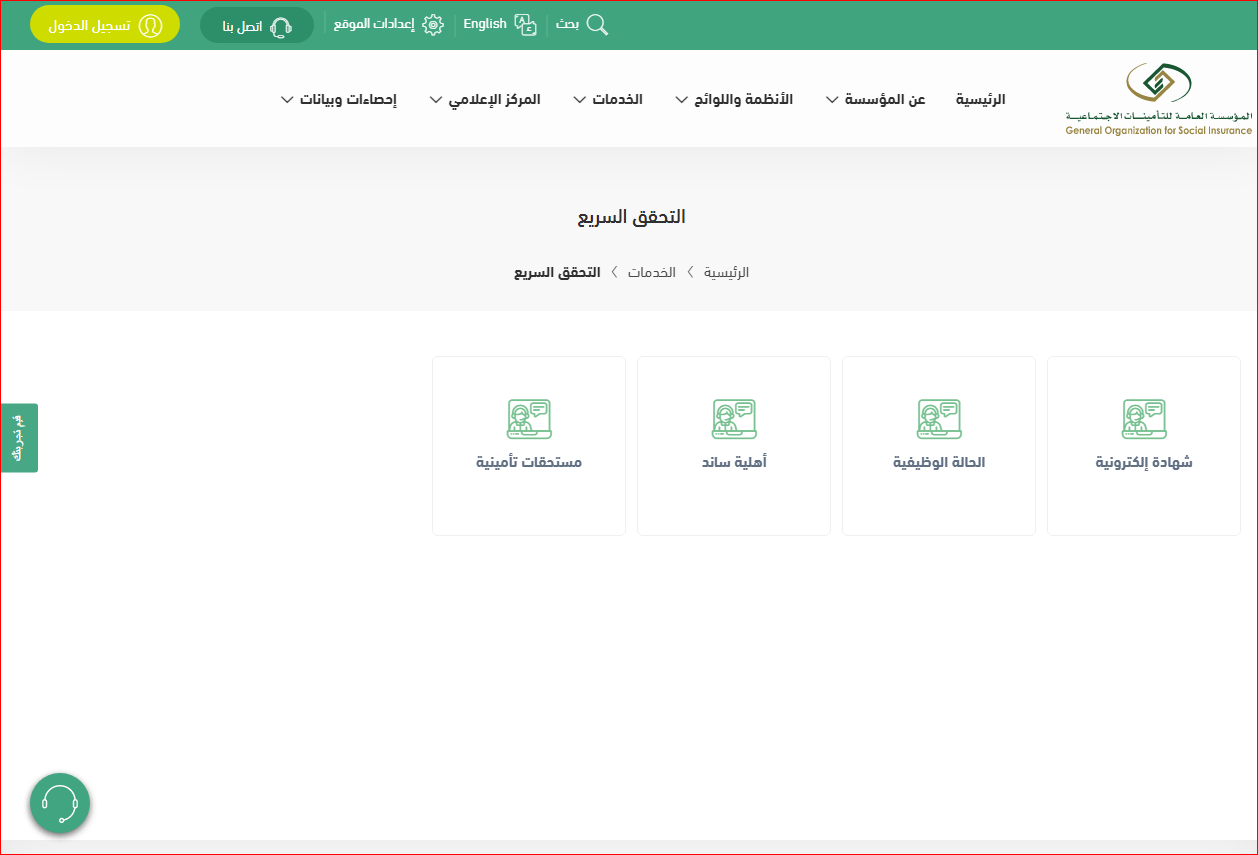Click the icon above مستحقات تأمينية

coord(529,419)
